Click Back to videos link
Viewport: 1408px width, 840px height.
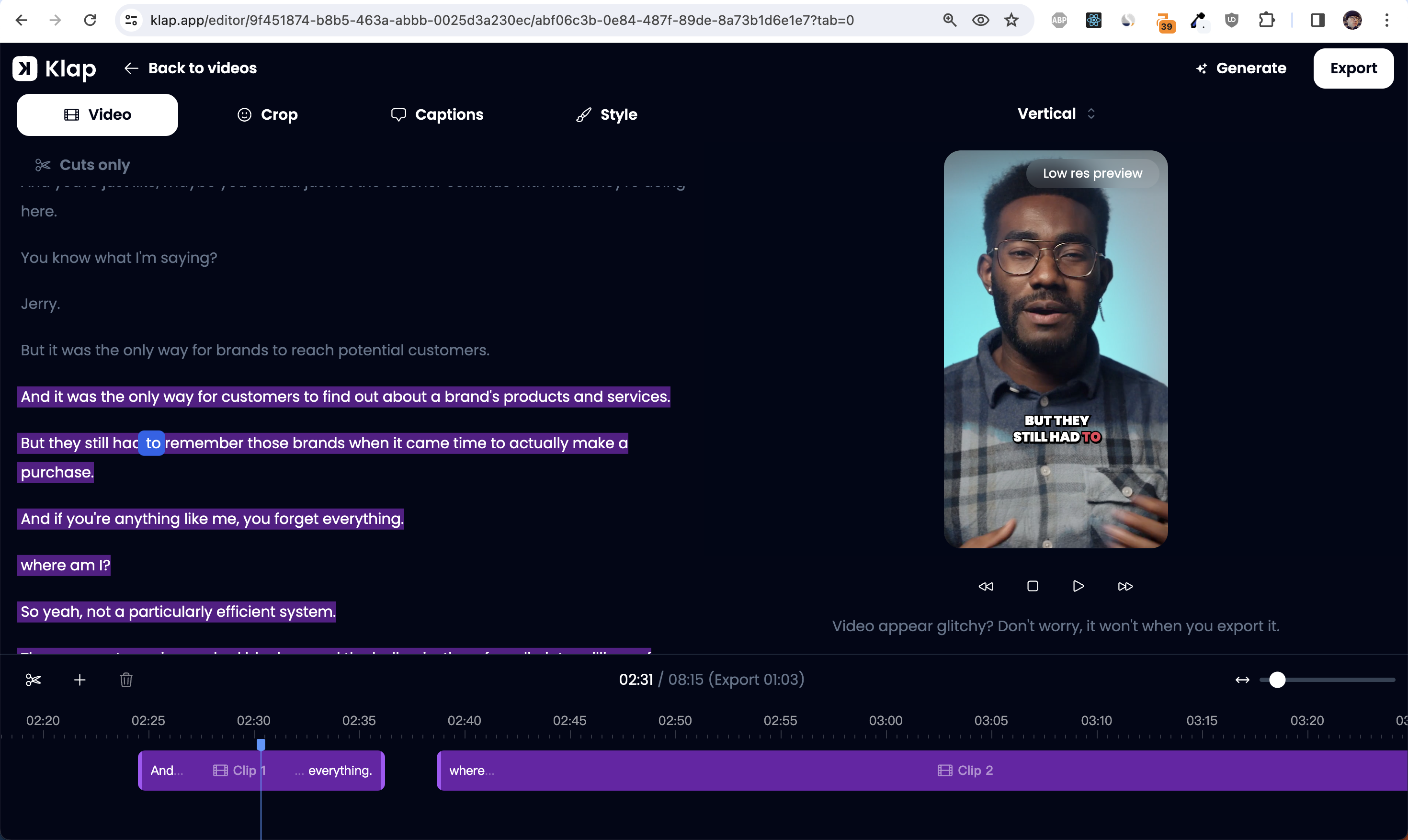tap(191, 68)
